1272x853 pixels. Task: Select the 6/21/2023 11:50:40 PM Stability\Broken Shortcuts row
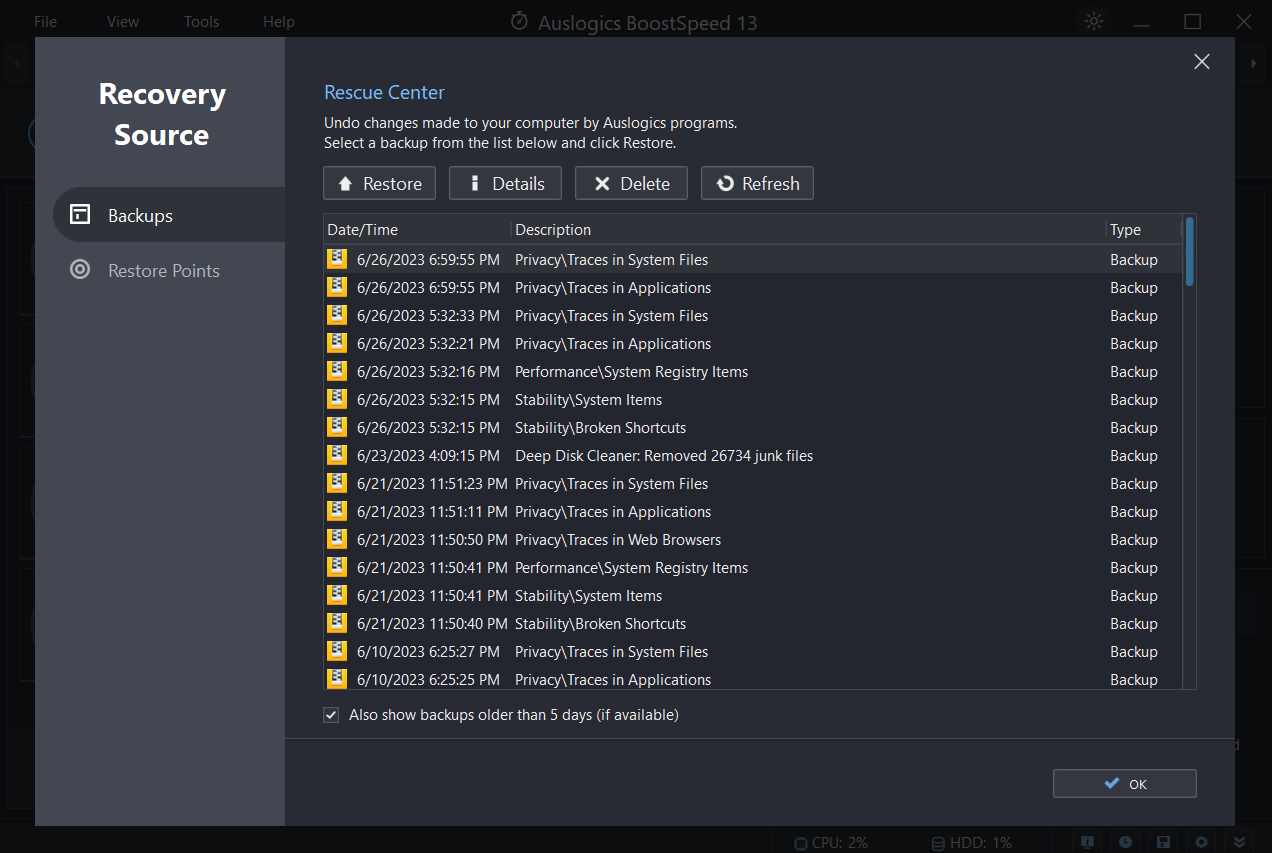point(753,623)
